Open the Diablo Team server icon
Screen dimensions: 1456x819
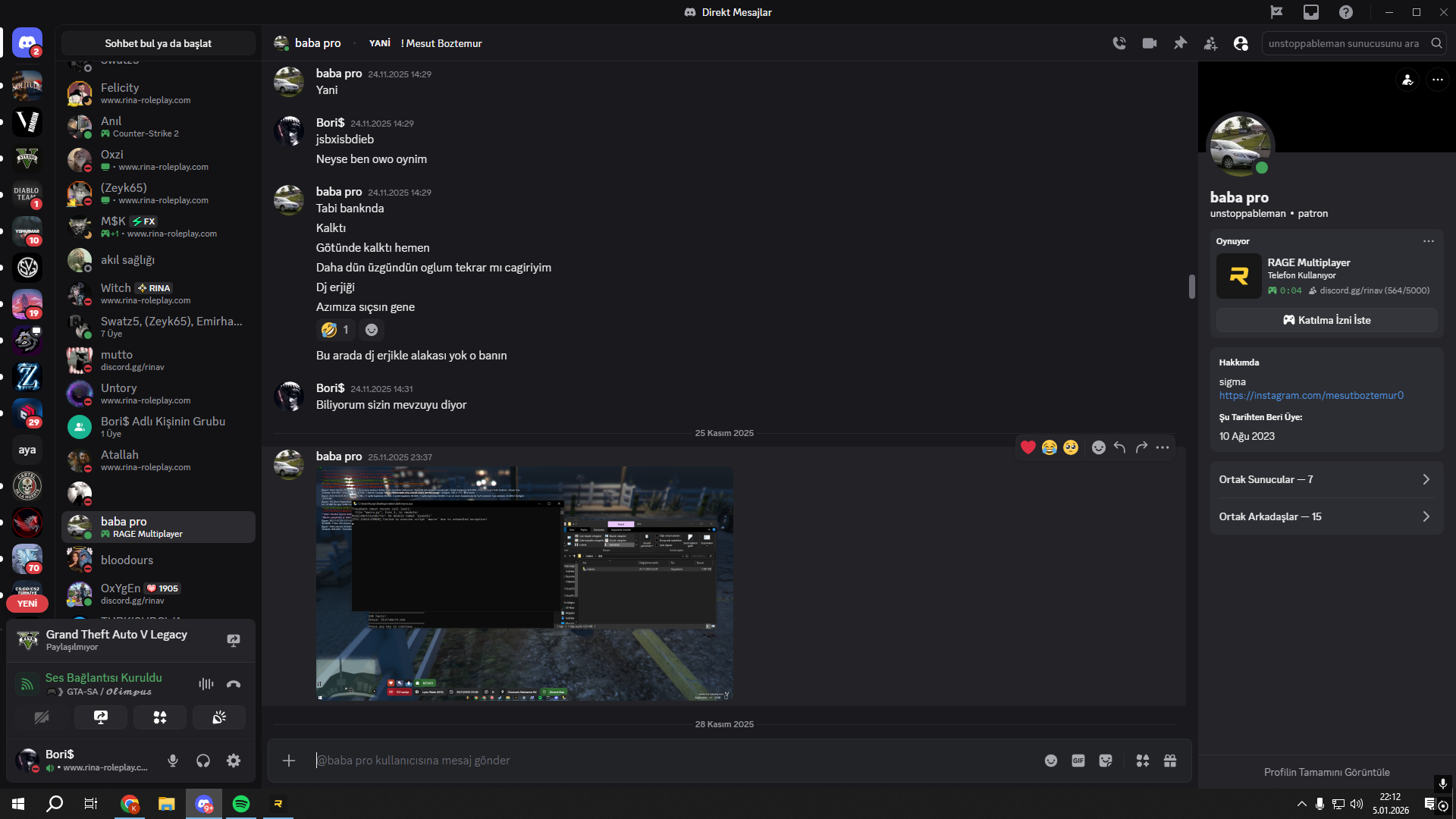pyautogui.click(x=27, y=195)
